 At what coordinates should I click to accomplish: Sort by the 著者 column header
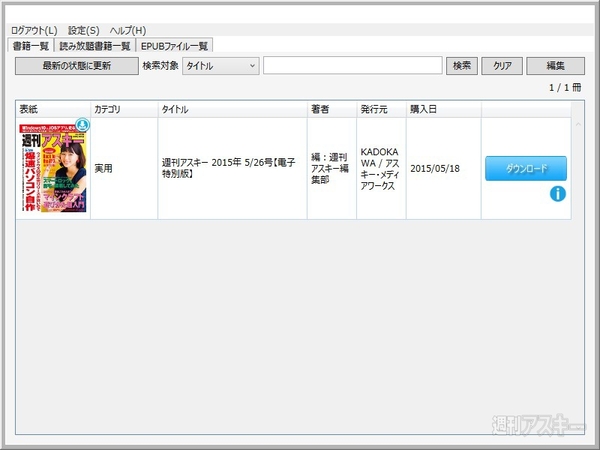click(x=332, y=109)
